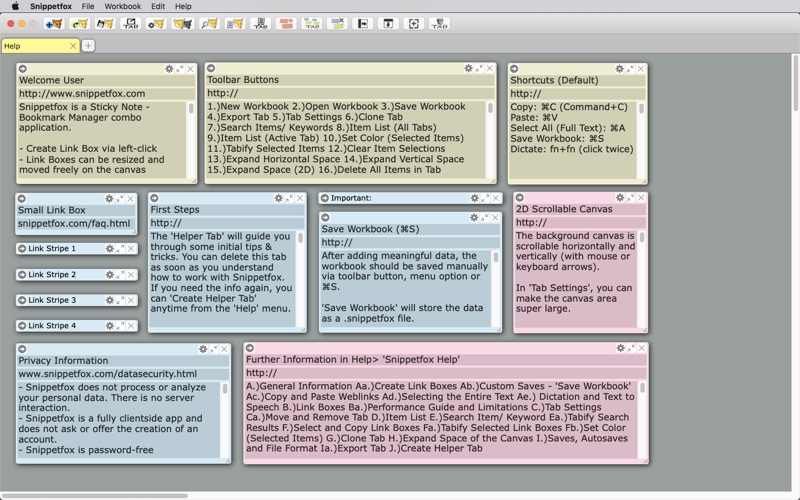
Task: Open Search Items/Keywords magnifier icon
Action: point(209,23)
